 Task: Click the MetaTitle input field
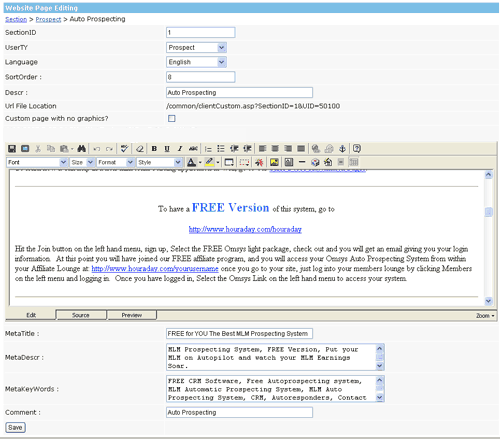click(x=239, y=334)
